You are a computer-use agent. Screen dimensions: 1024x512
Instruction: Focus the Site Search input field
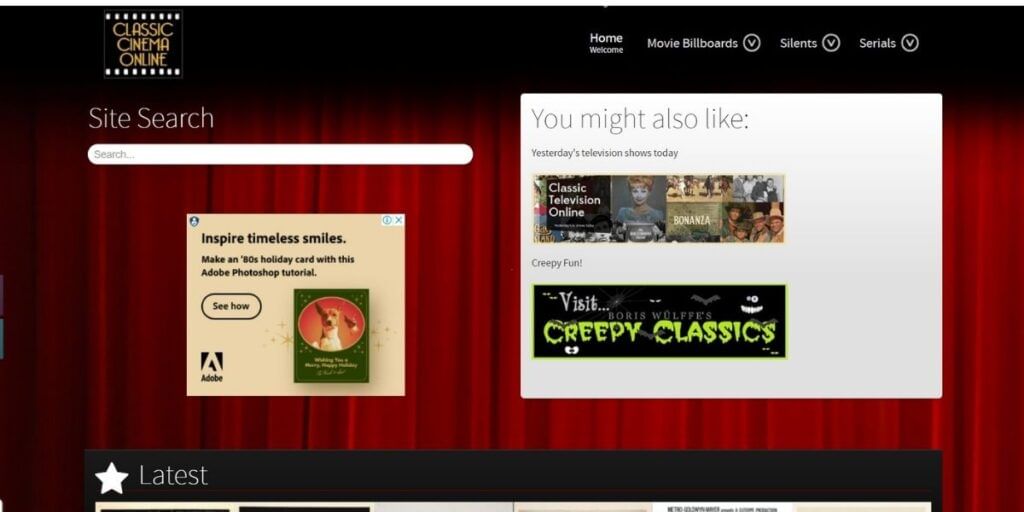pyautogui.click(x=280, y=154)
